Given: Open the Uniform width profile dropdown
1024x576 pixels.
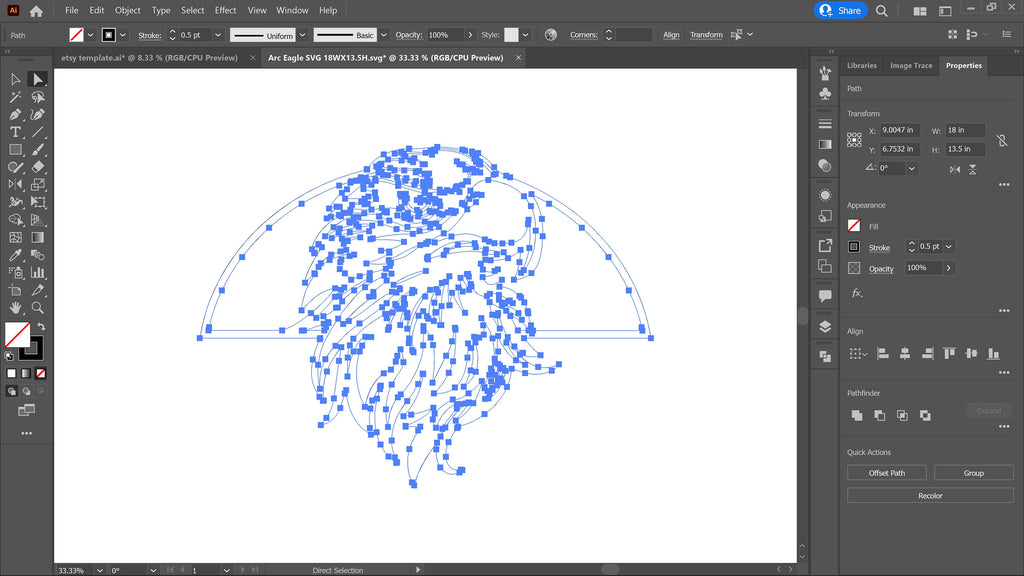Looking at the screenshot, I should tap(302, 35).
